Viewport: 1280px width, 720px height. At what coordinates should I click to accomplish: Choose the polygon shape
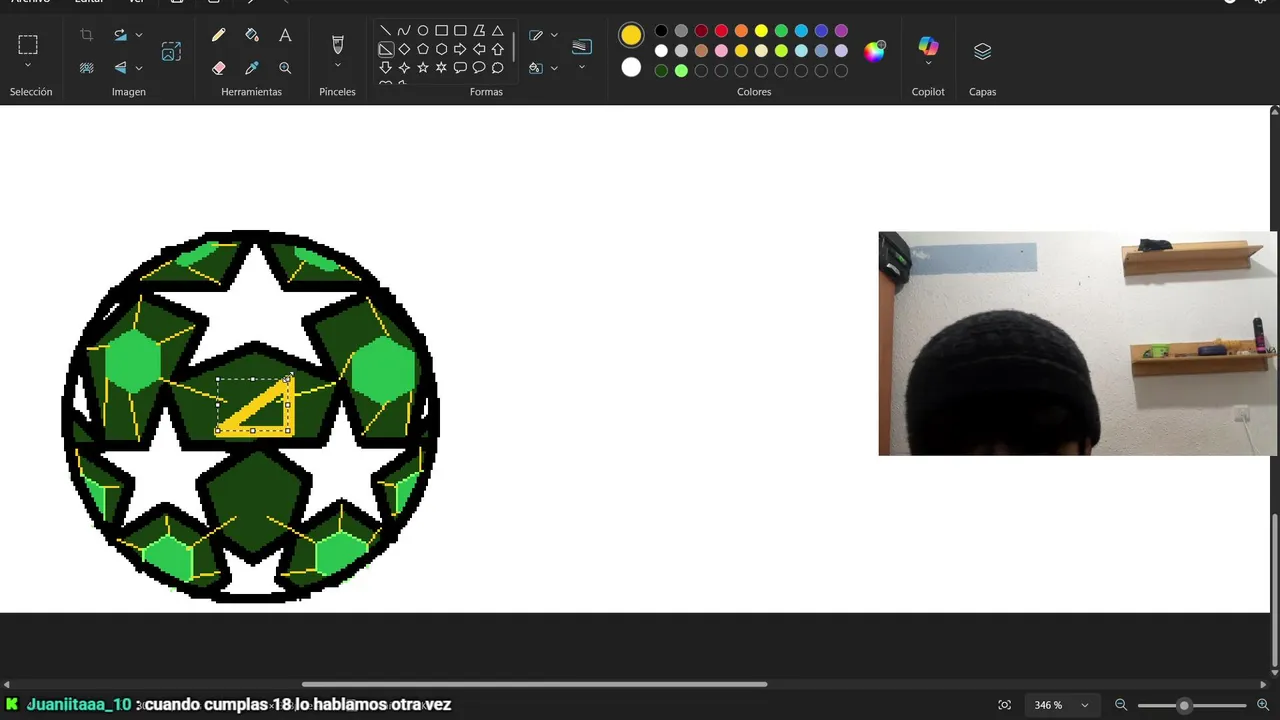tap(479, 31)
